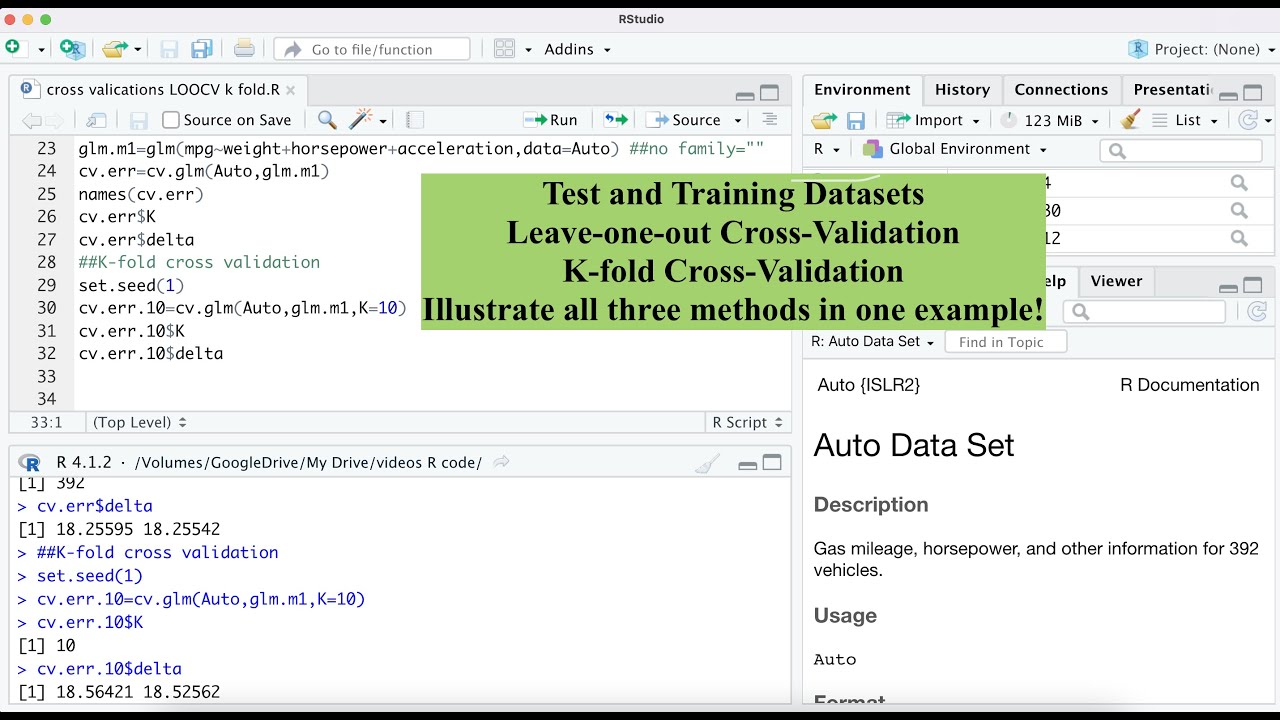Minimize the source editor pane
The width and height of the screenshot is (1280, 720).
[x=745, y=95]
